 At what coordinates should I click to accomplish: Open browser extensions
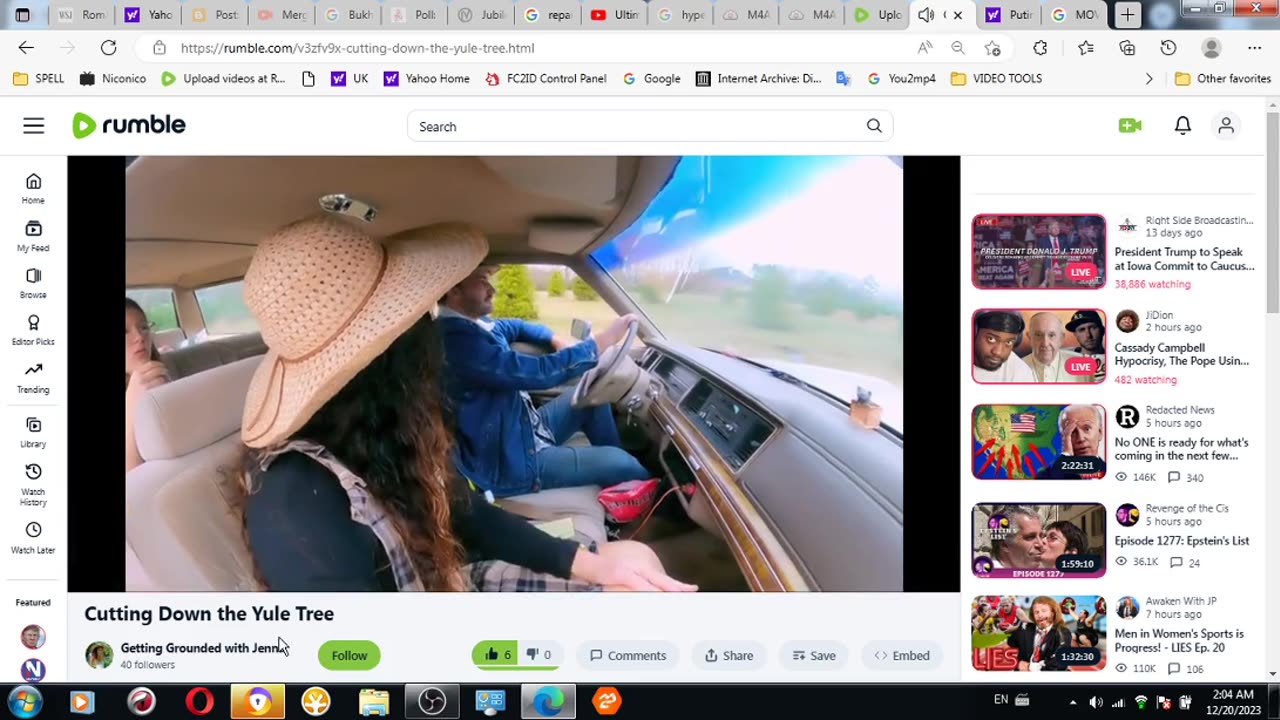[1040, 48]
